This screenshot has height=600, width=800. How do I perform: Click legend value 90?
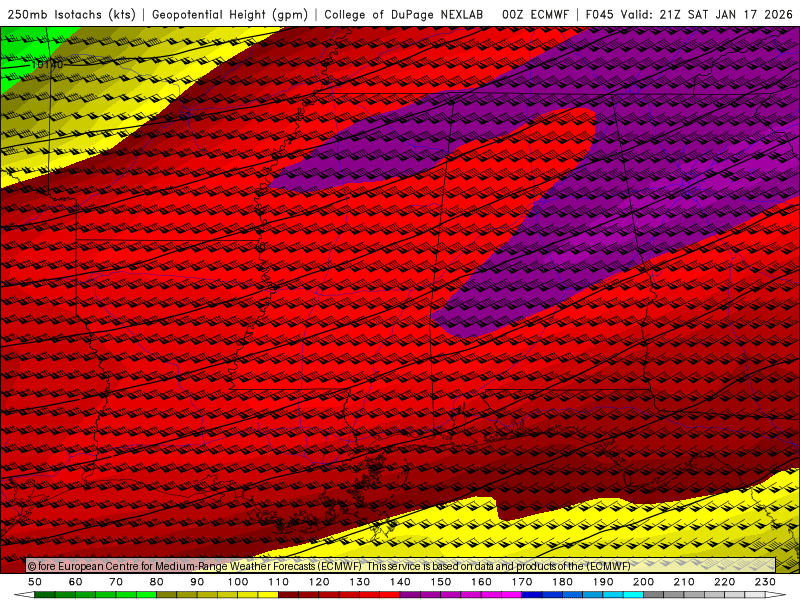(197, 582)
